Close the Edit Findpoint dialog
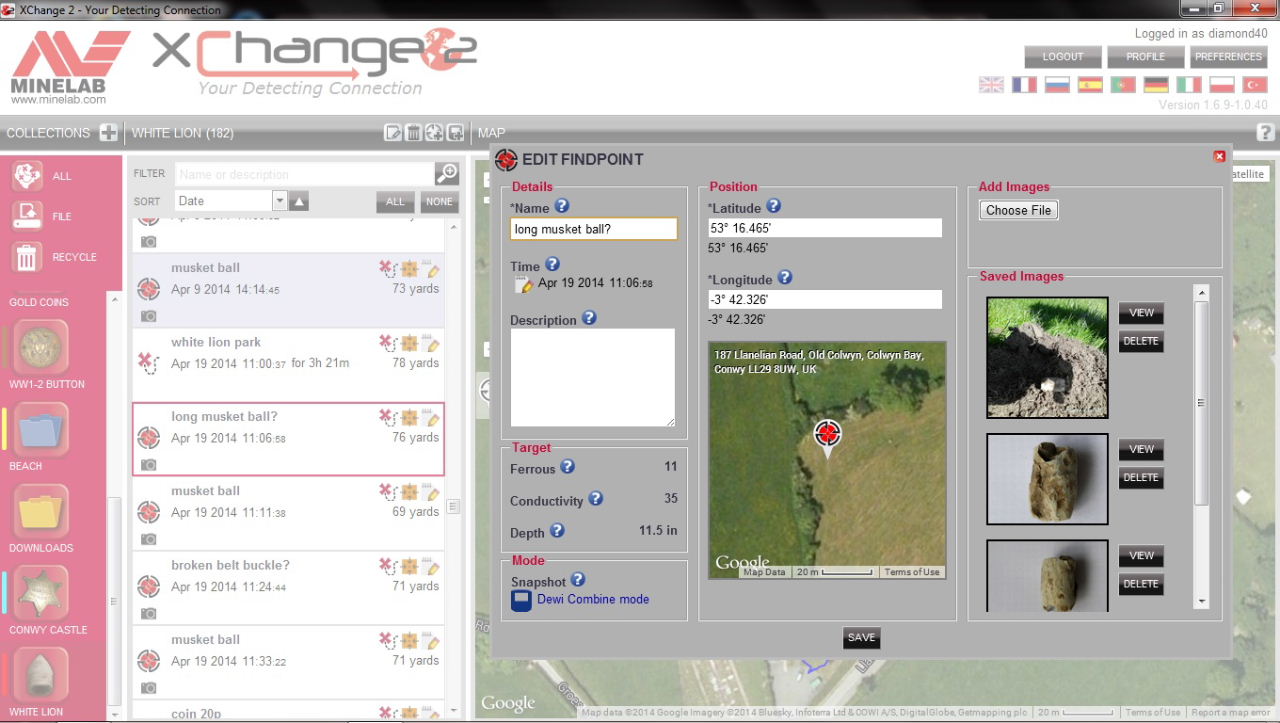The image size is (1280, 723). pos(1219,156)
